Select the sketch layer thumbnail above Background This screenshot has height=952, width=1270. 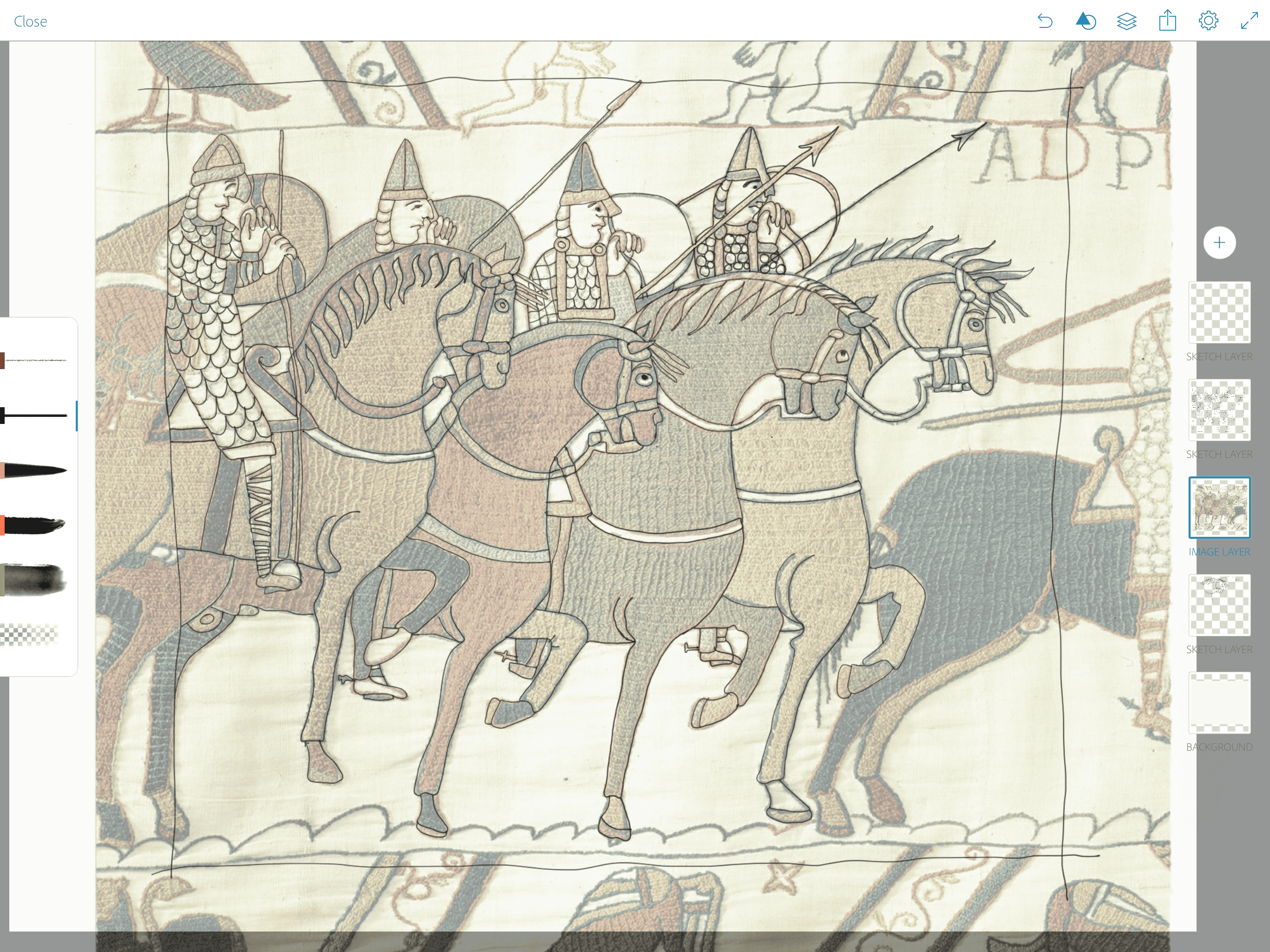(x=1219, y=605)
